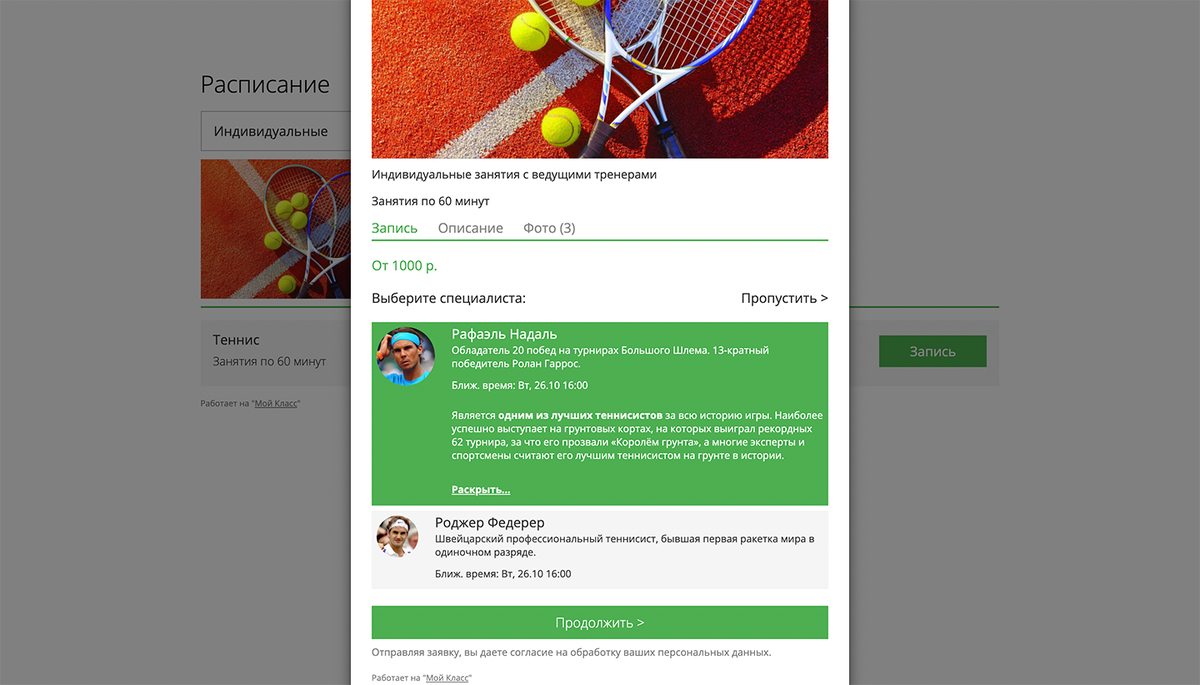Click the tennis rackets banner photo
The height and width of the screenshot is (685, 1200).
click(600, 79)
